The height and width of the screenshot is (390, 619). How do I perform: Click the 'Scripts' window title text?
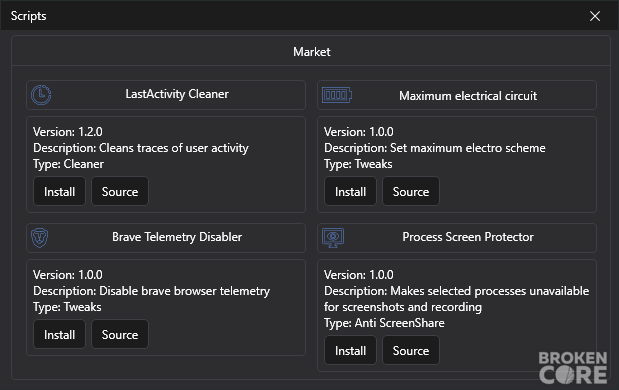pos(28,16)
